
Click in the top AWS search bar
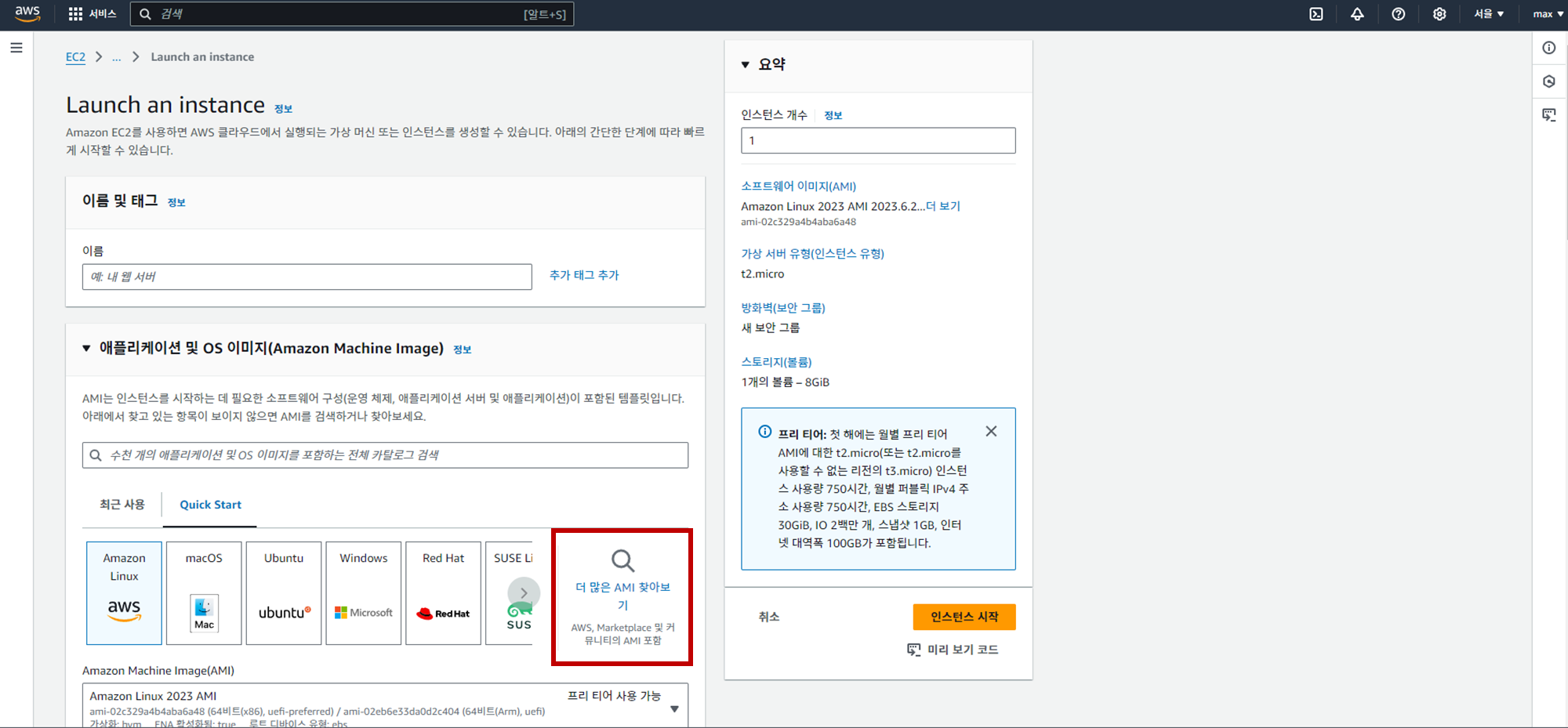click(x=352, y=14)
